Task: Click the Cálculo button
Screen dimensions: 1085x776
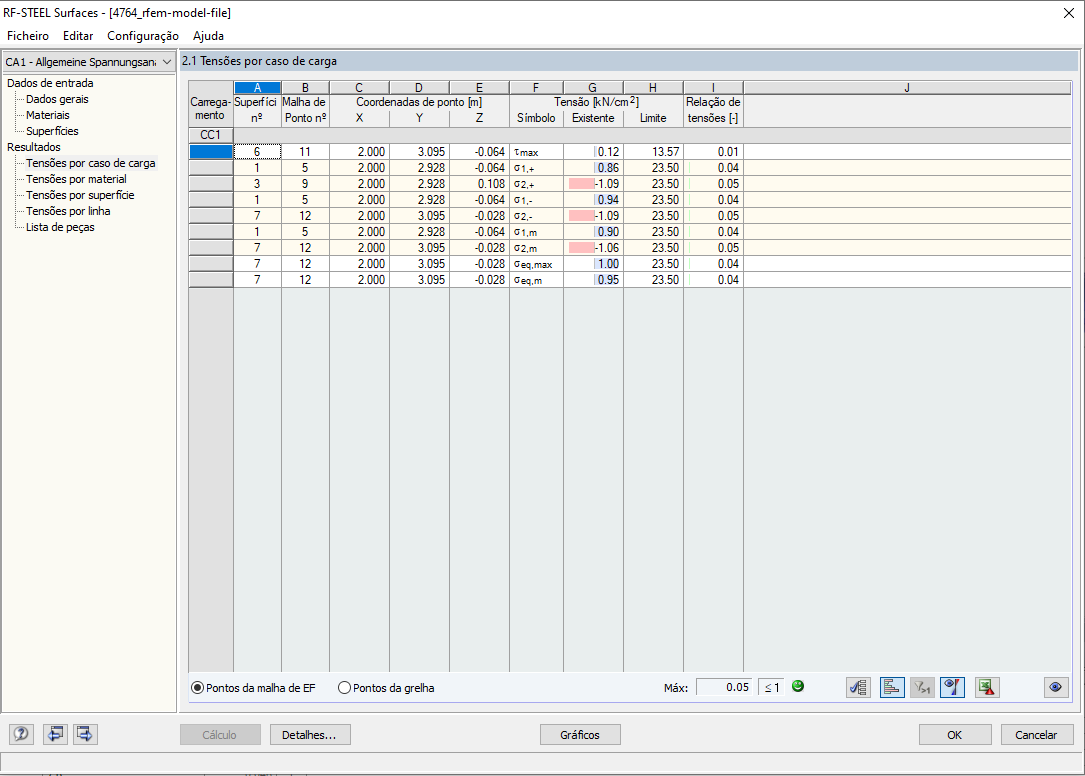Action: click(x=219, y=735)
